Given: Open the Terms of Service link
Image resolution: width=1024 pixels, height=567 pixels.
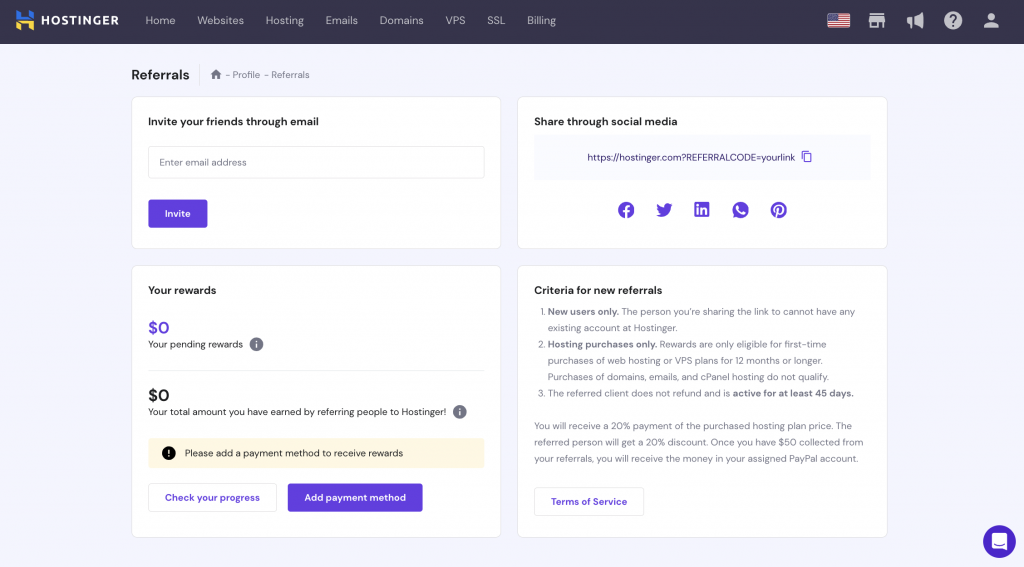Looking at the screenshot, I should (589, 502).
